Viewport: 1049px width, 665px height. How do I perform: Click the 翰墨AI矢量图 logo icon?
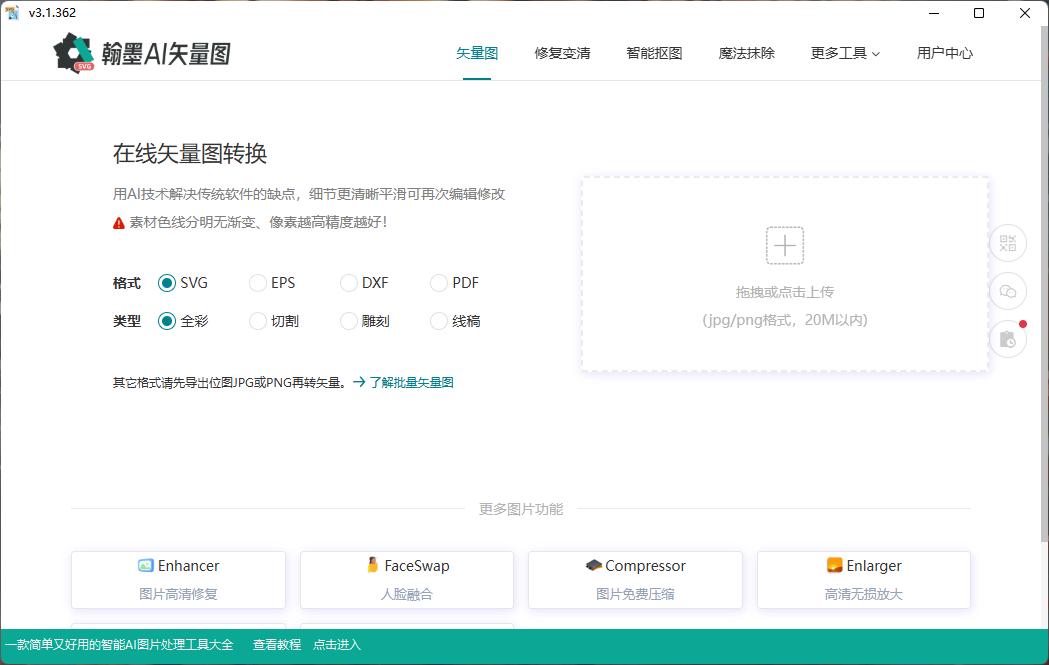[x=72, y=52]
